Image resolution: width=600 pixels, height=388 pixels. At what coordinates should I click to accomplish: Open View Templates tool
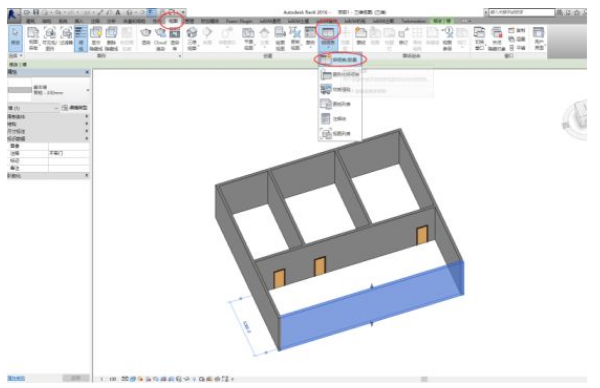point(33,39)
